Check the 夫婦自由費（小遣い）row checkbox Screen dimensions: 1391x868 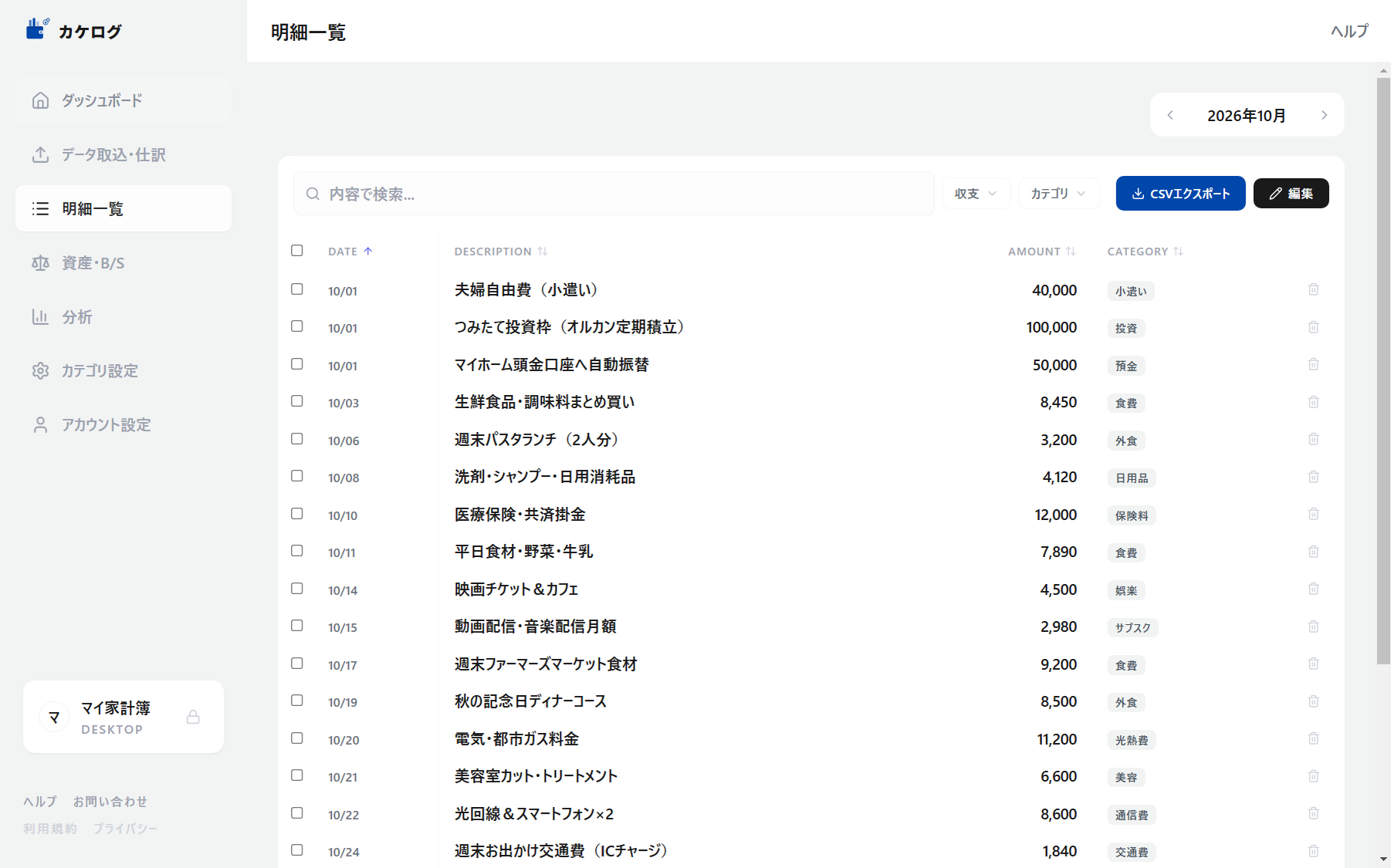pos(297,289)
